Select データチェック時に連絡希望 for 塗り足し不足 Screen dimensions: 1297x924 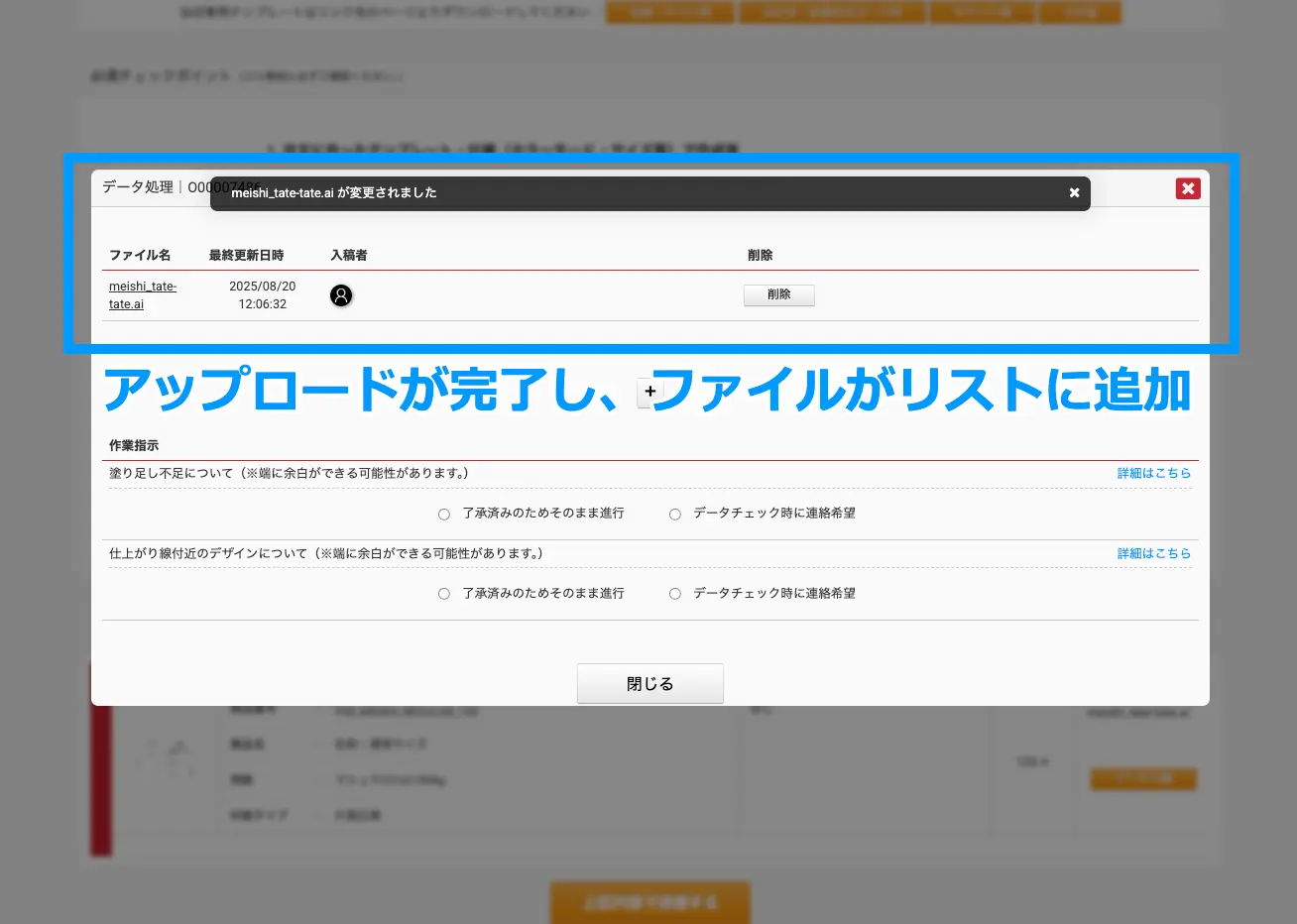(x=674, y=514)
